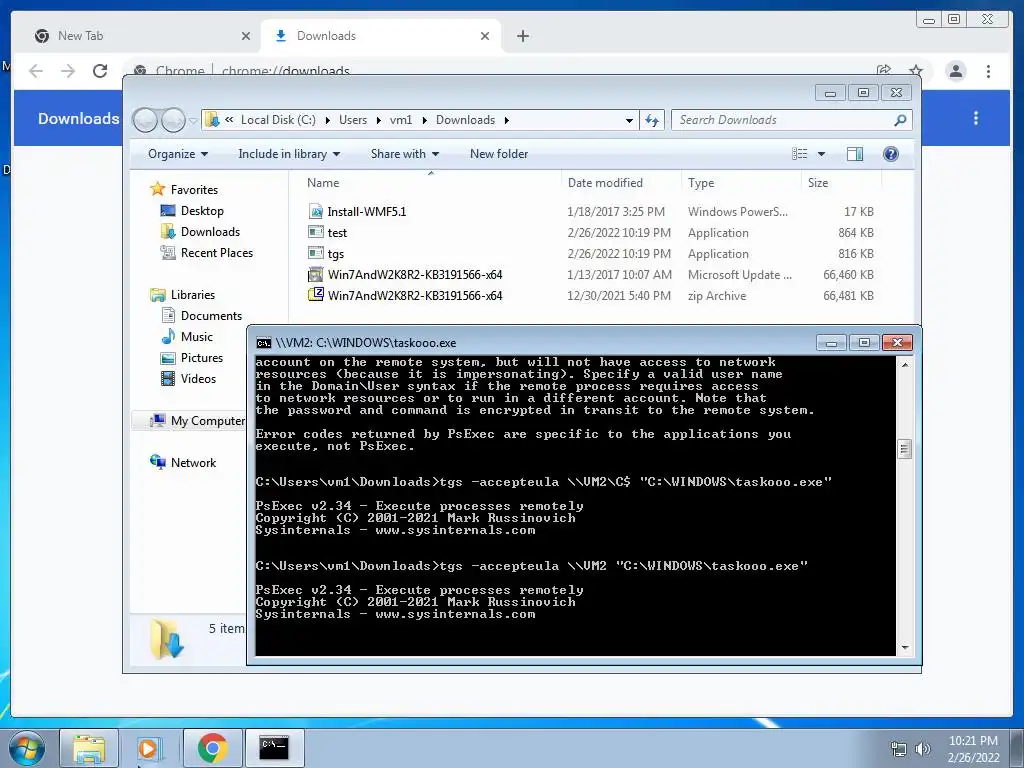
Task: Open Windows Media Player taskbar icon
Action: coord(149,748)
